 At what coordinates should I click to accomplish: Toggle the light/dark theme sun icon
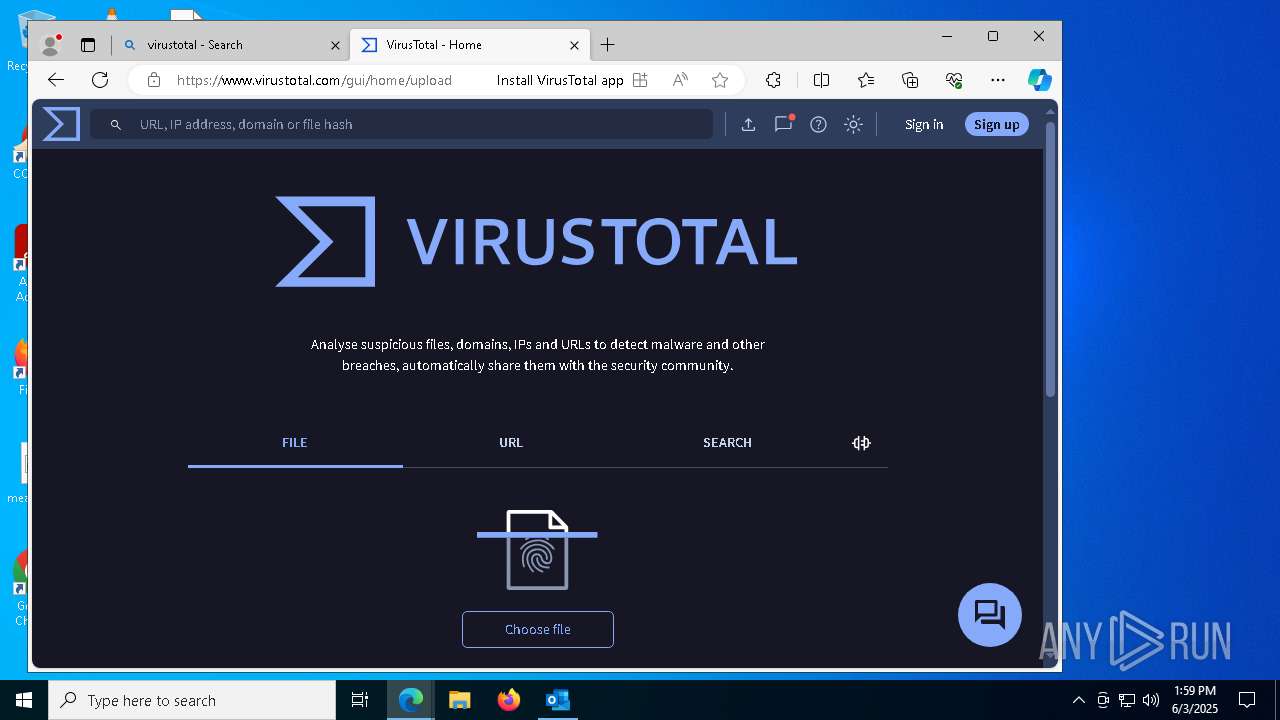point(853,125)
